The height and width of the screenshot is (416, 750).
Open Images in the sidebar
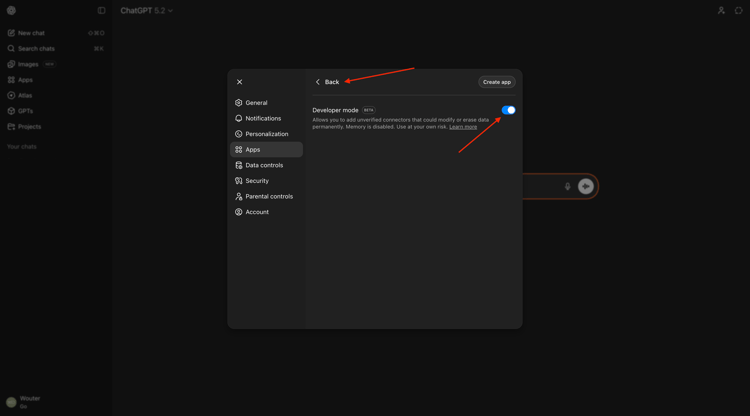[x=56, y=64]
